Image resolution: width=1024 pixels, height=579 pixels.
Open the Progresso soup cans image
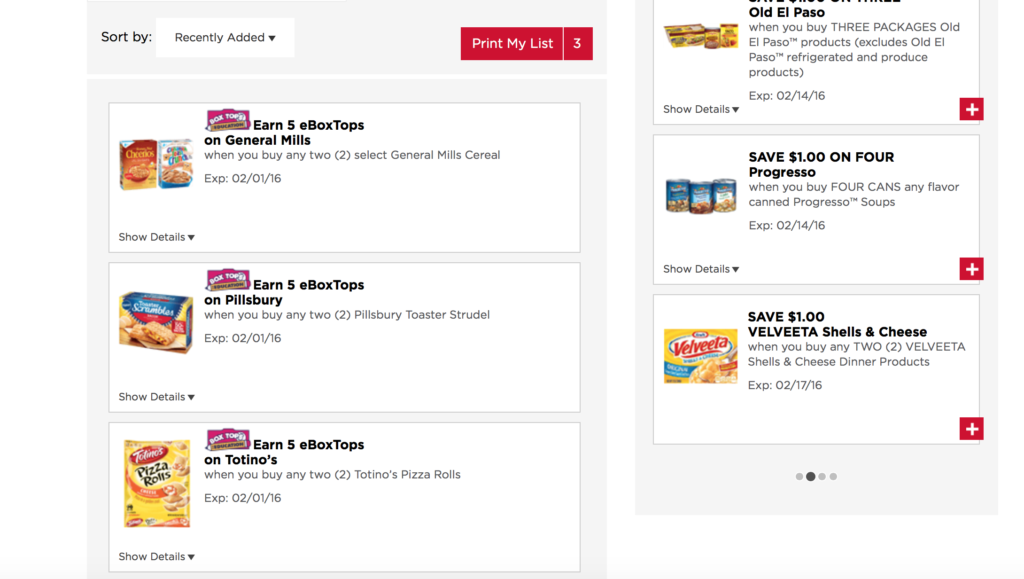701,195
